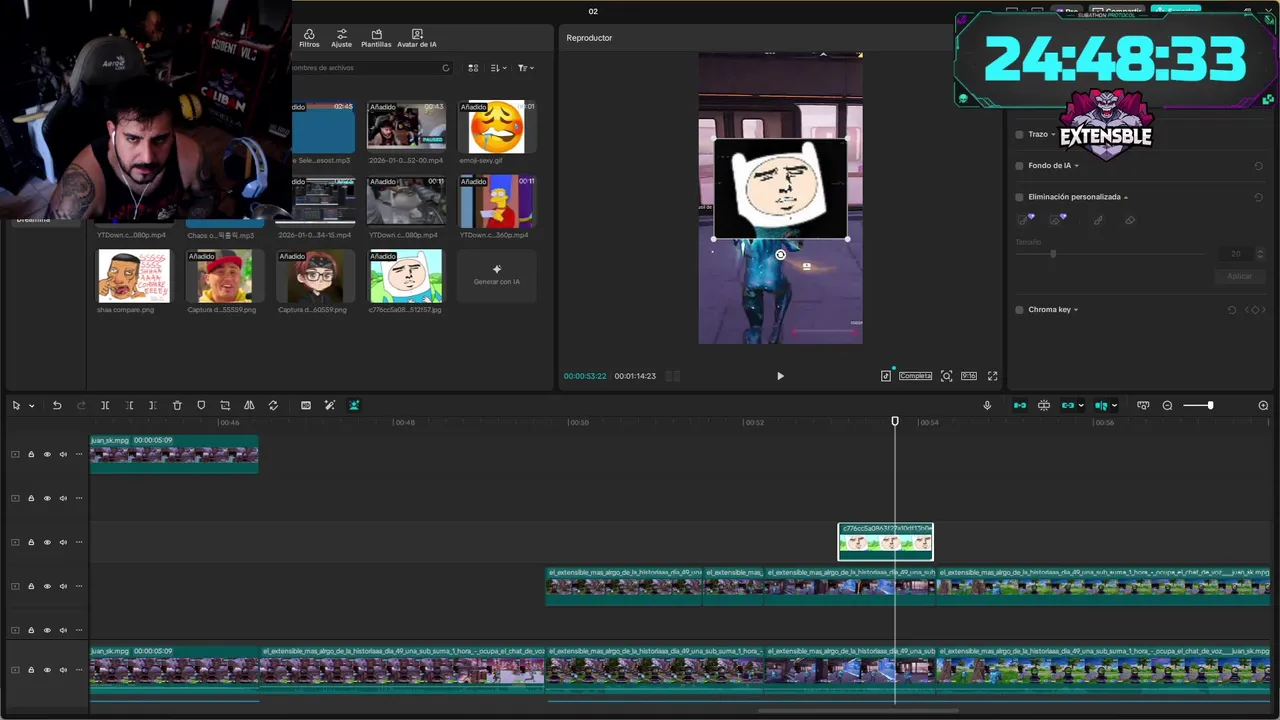Enable the Trazo checkbox
The width and height of the screenshot is (1280, 720).
point(1019,134)
